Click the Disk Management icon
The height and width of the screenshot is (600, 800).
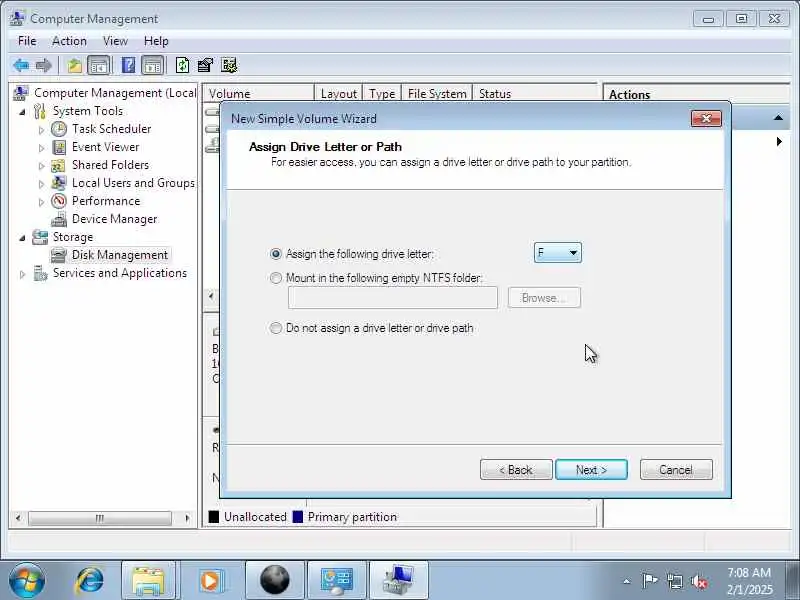pos(59,255)
